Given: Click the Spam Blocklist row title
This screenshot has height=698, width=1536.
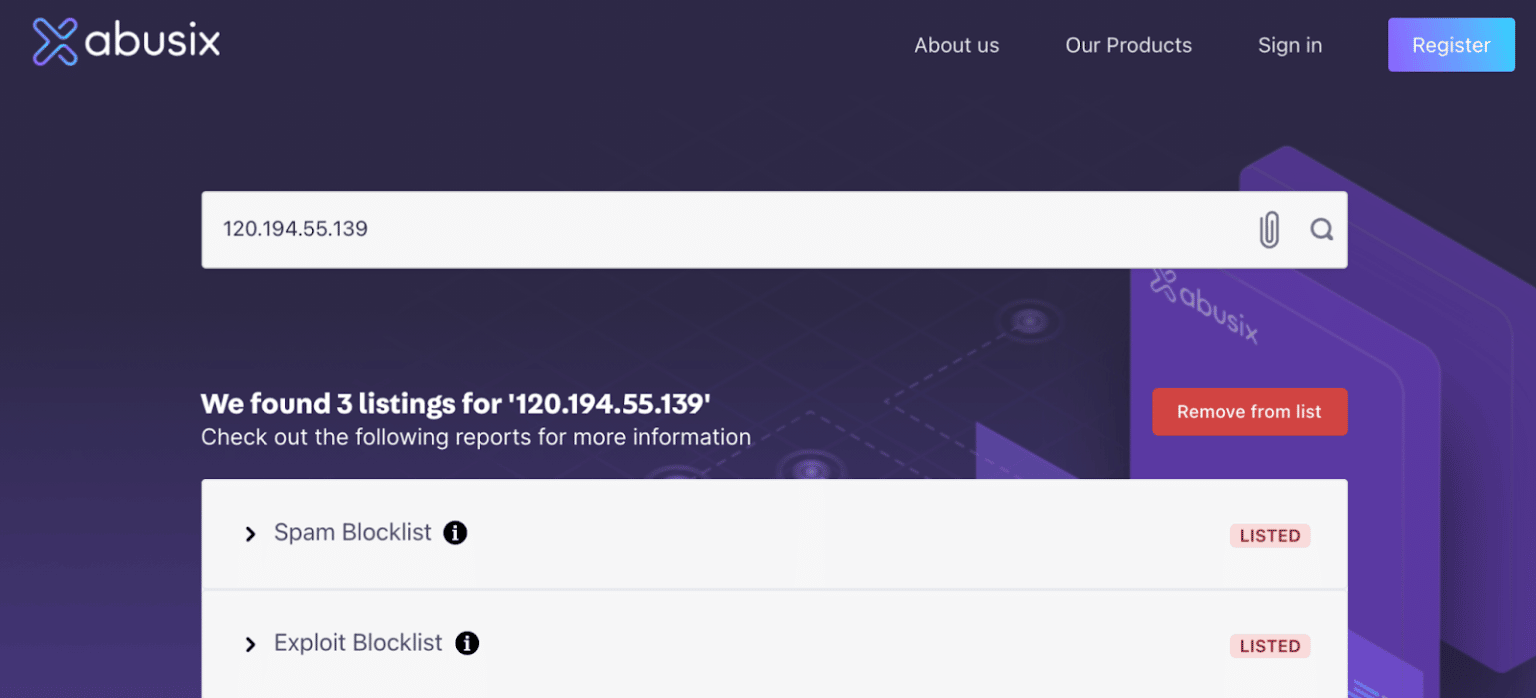Looking at the screenshot, I should click(x=352, y=533).
